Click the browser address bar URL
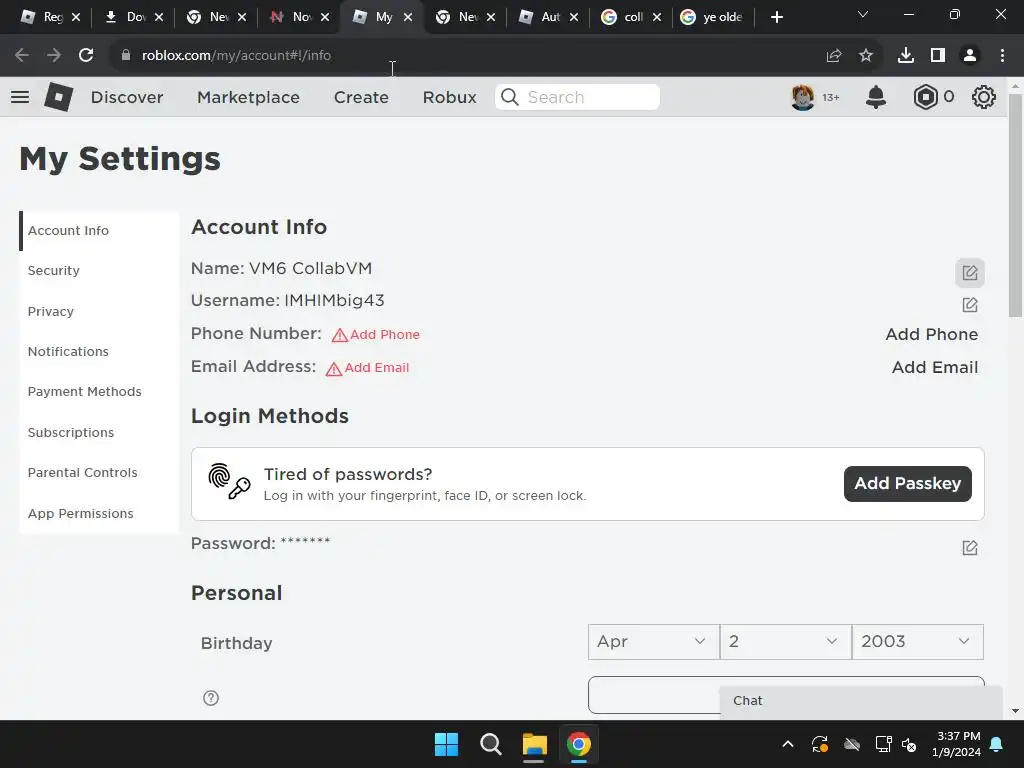This screenshot has width=1024, height=768. pos(236,56)
